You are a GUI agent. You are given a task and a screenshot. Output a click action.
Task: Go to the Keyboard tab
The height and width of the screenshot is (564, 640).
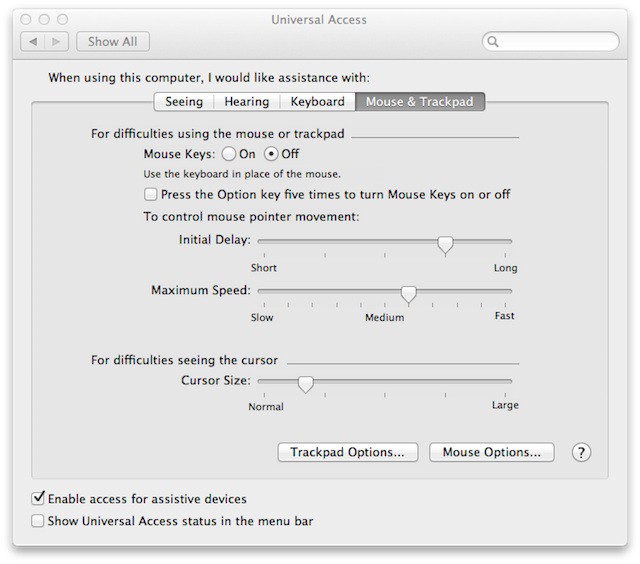click(317, 102)
